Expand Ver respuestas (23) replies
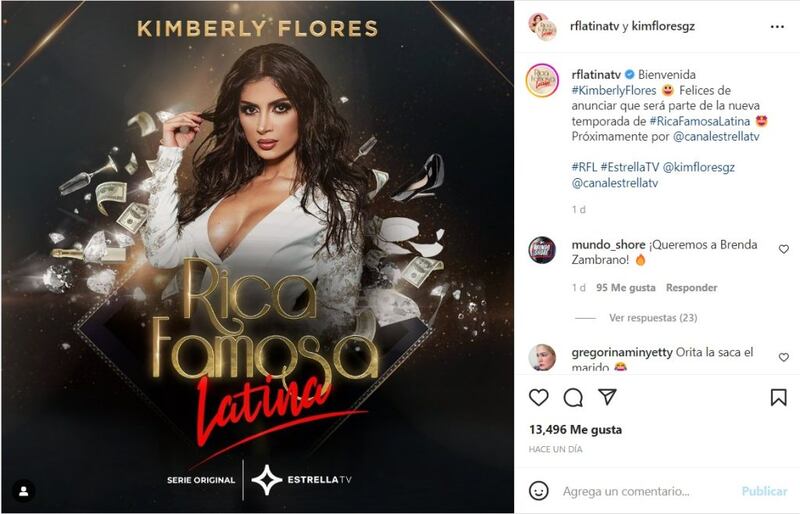 653,318
